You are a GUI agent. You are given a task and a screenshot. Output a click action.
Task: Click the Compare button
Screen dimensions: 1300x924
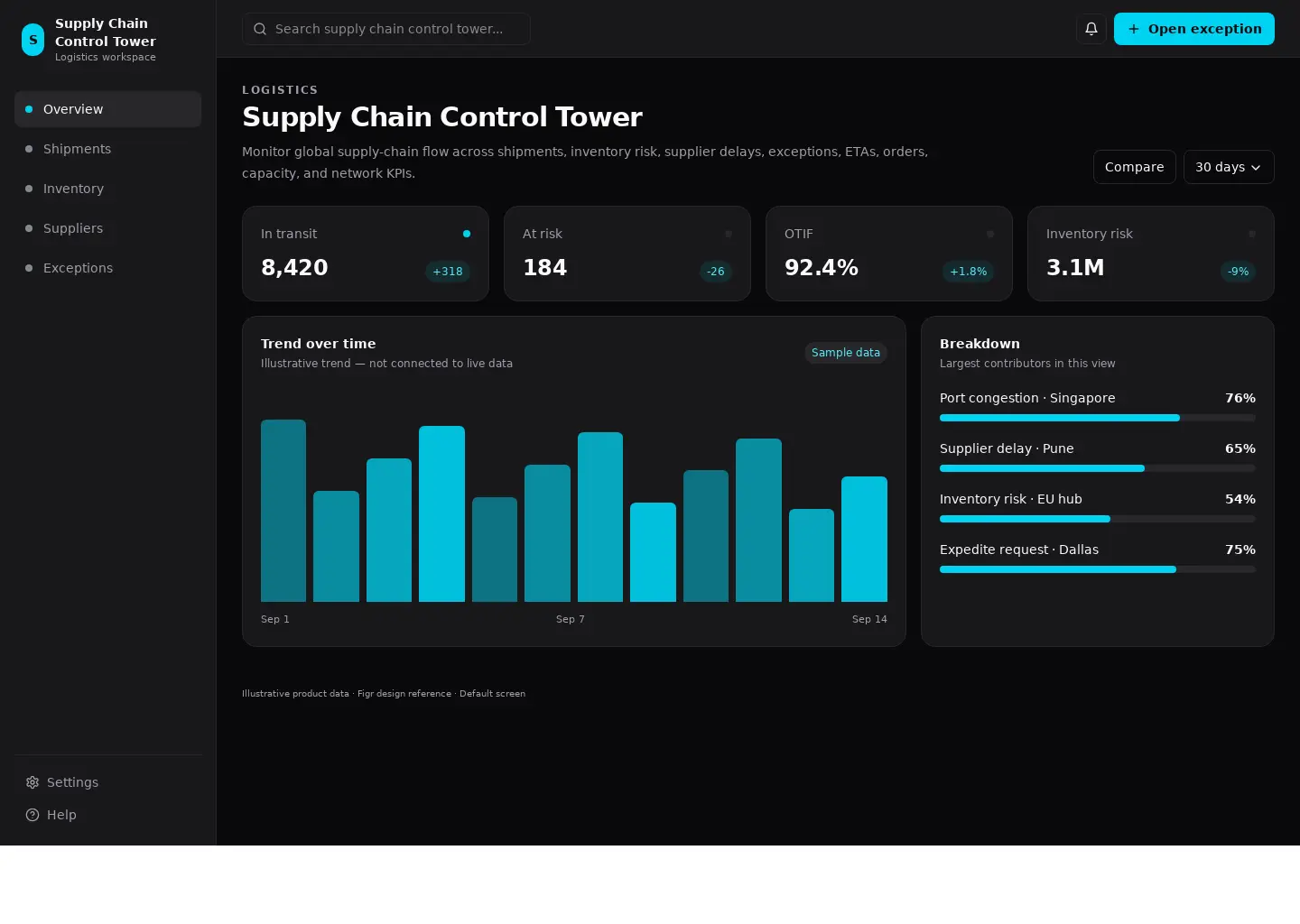click(1135, 167)
